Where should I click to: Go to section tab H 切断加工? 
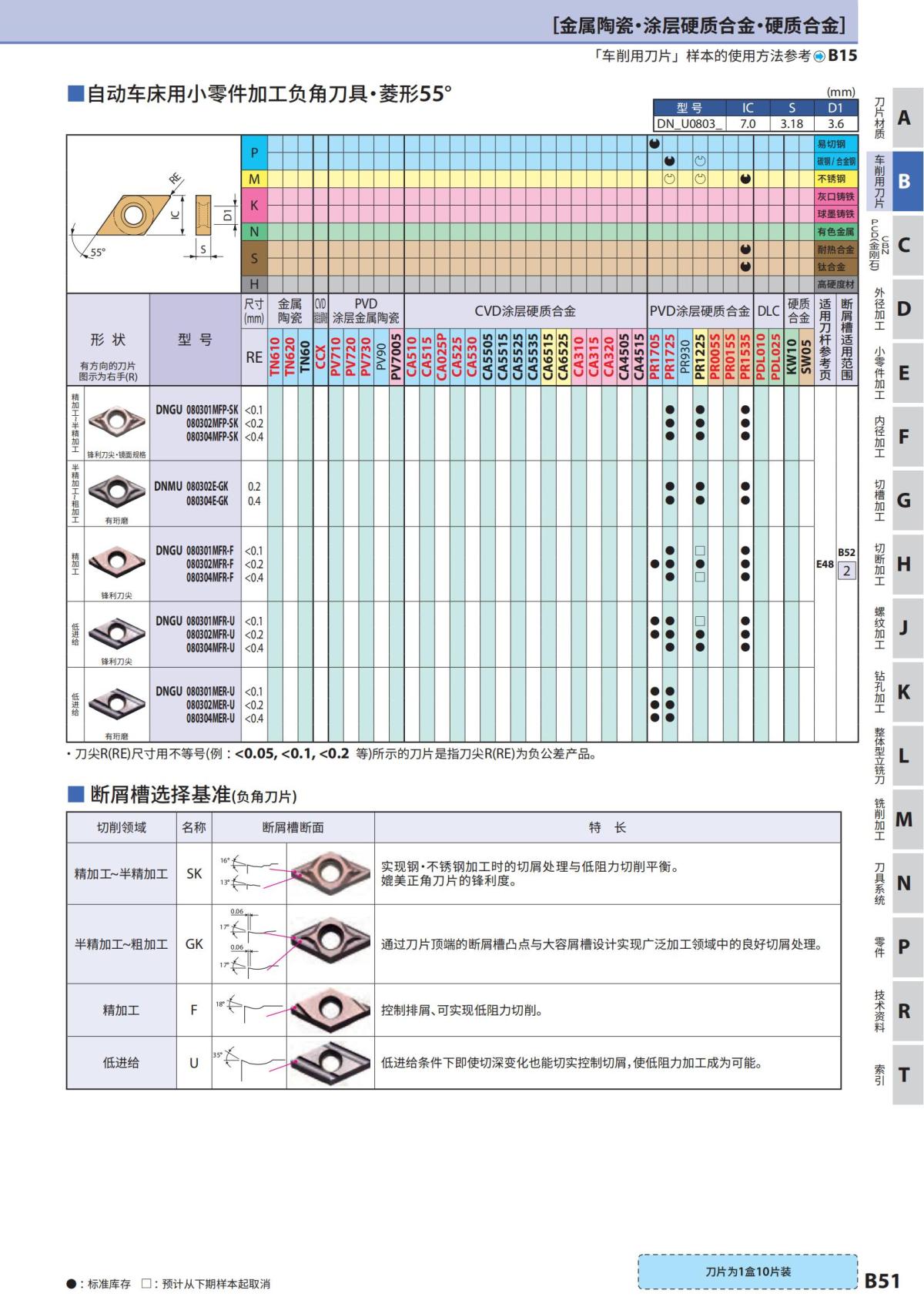pos(896,565)
